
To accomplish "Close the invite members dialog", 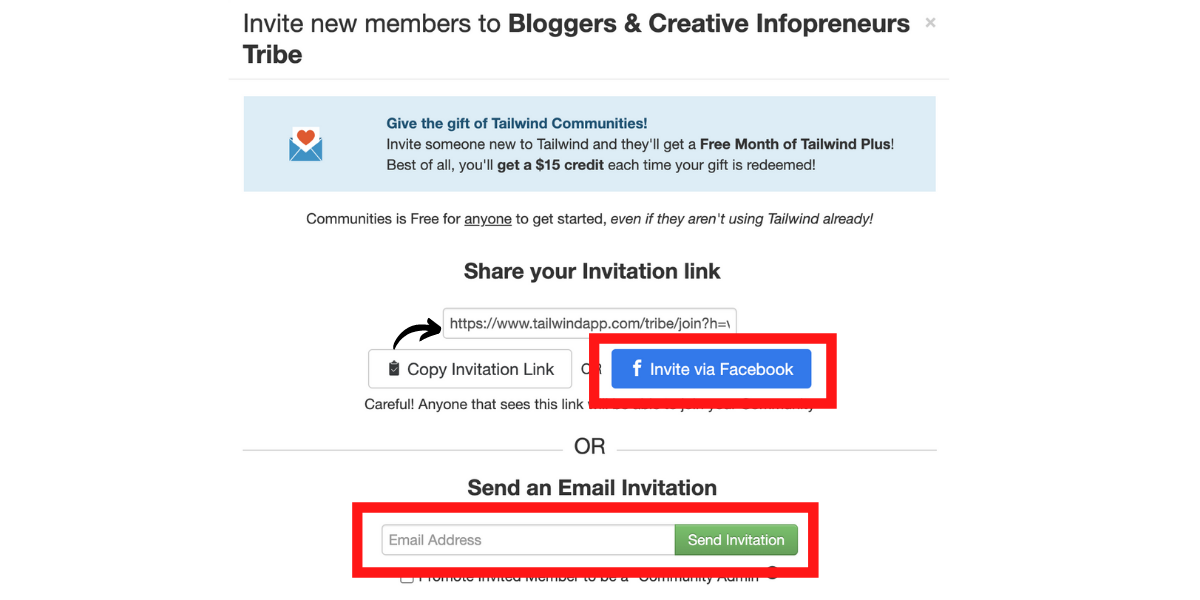I will (930, 23).
